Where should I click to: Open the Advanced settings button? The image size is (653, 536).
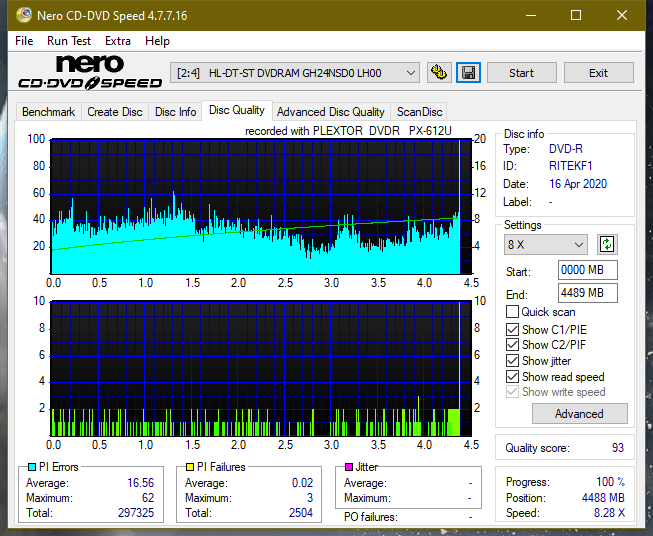click(x=579, y=414)
